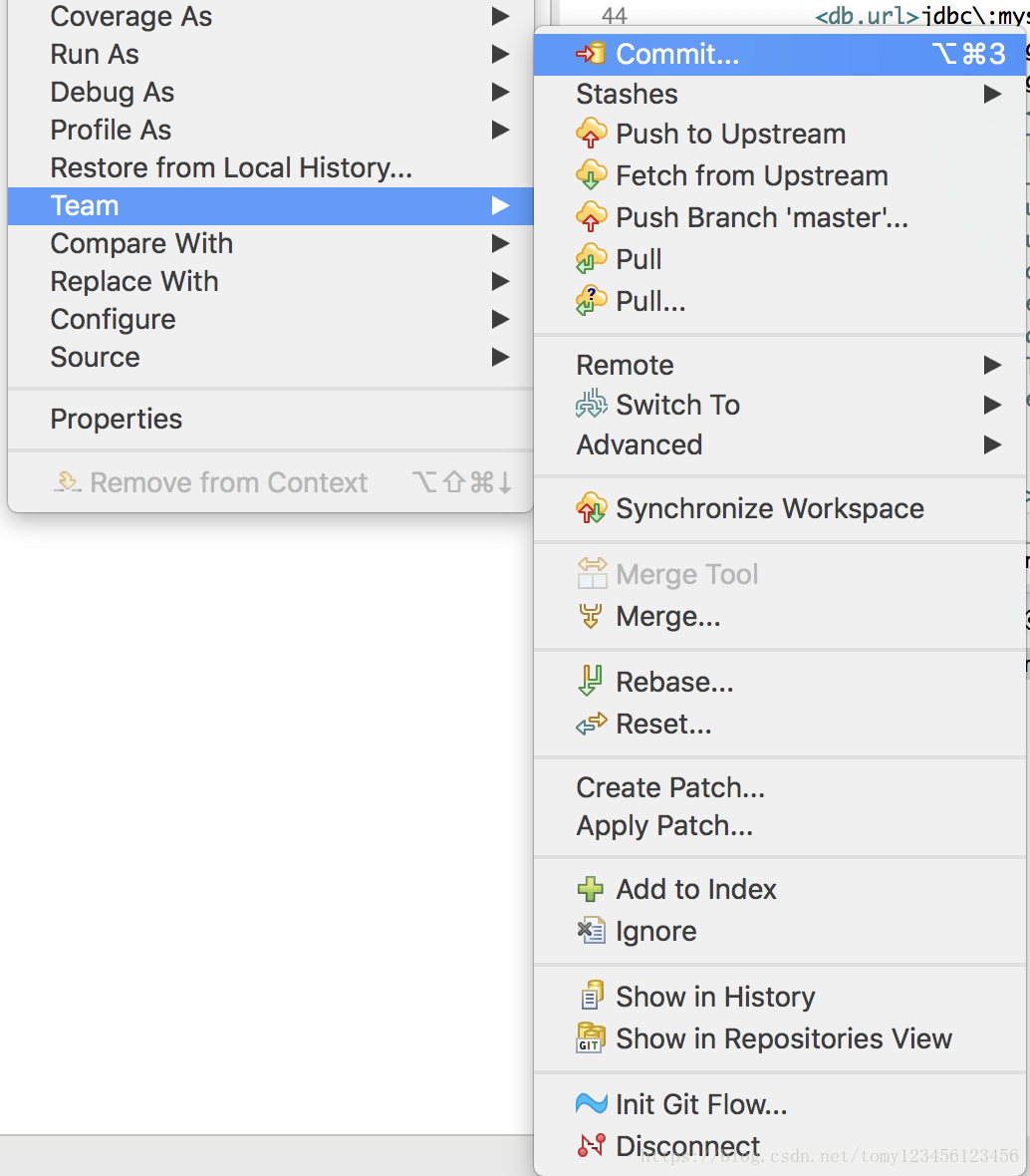Click the Synchronize Workspace icon
The image size is (1030, 1176).
tap(591, 508)
